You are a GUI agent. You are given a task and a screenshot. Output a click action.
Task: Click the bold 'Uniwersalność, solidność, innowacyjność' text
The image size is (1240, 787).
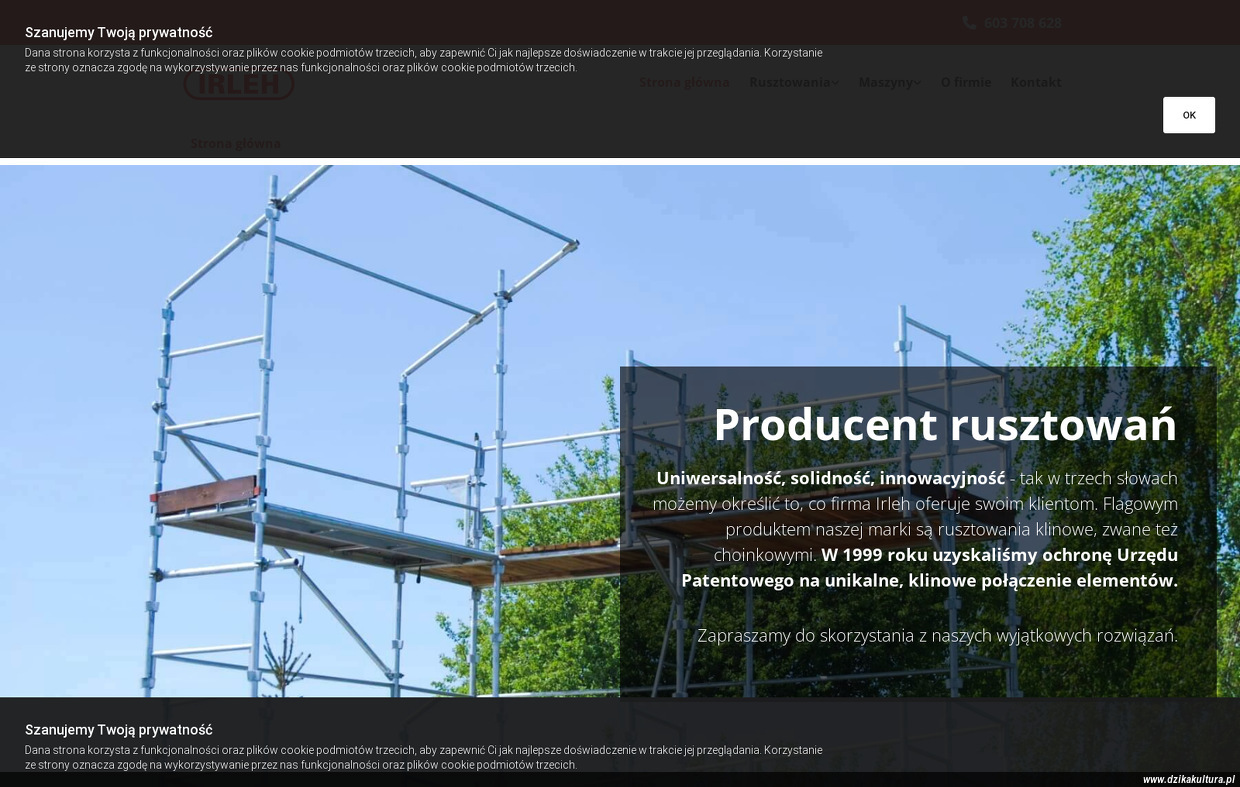click(830, 478)
